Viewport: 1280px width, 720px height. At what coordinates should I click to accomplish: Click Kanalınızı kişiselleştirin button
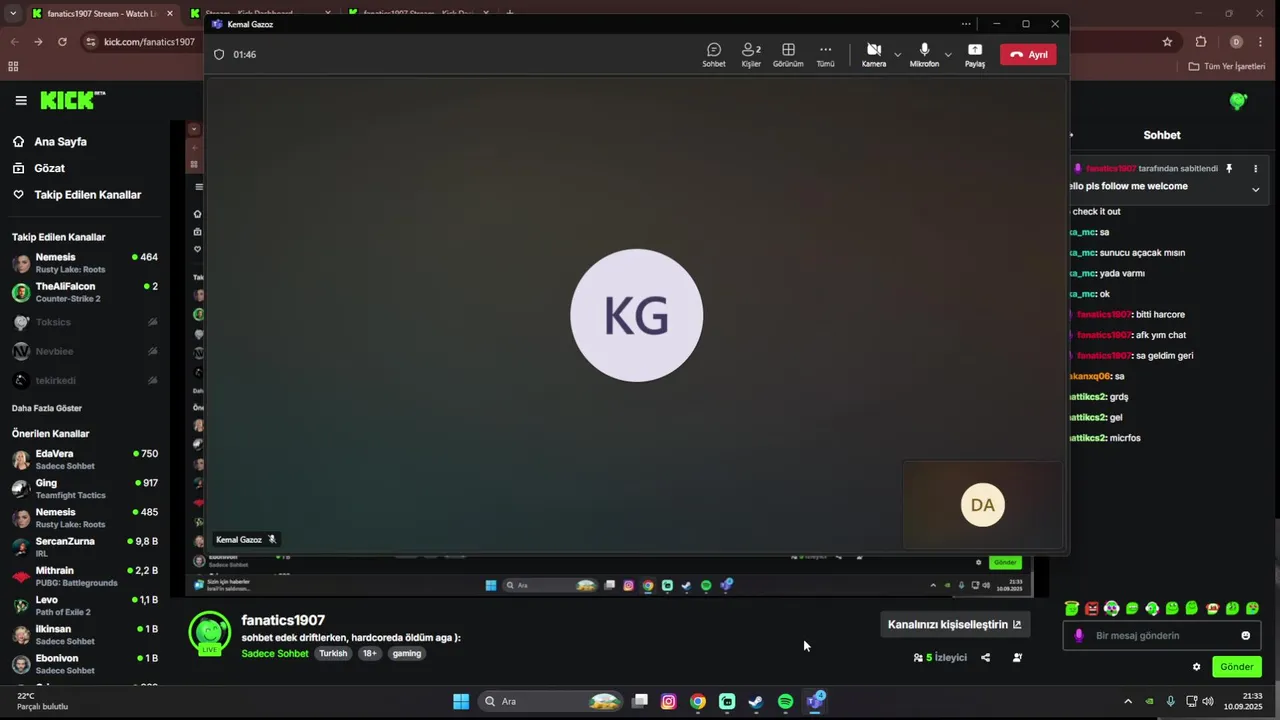tap(955, 624)
